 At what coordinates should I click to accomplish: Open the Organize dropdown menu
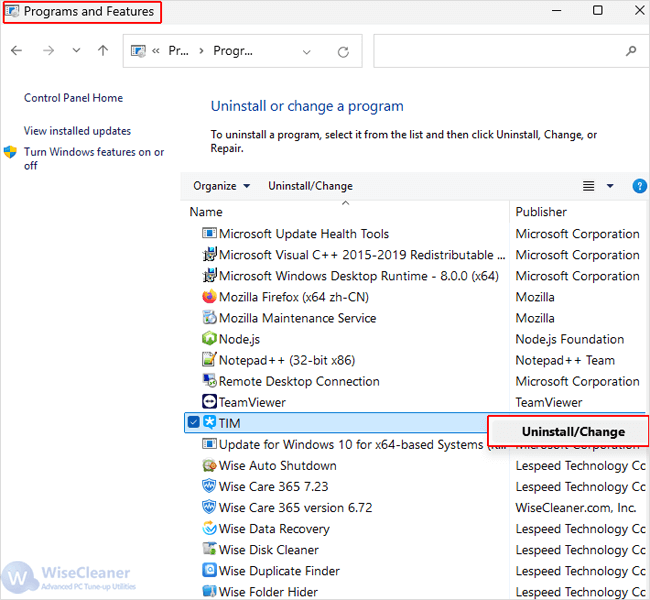coord(221,186)
